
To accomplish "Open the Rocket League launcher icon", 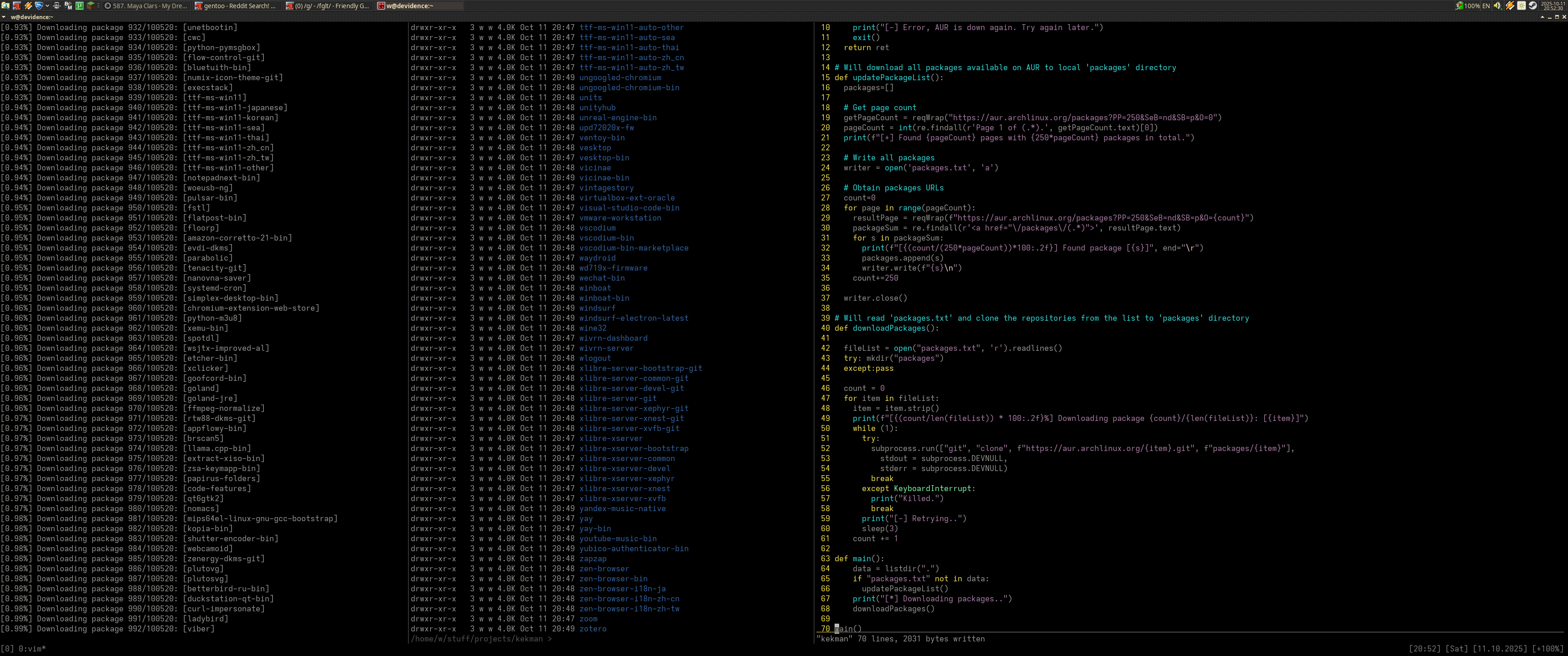I will (39, 5).
